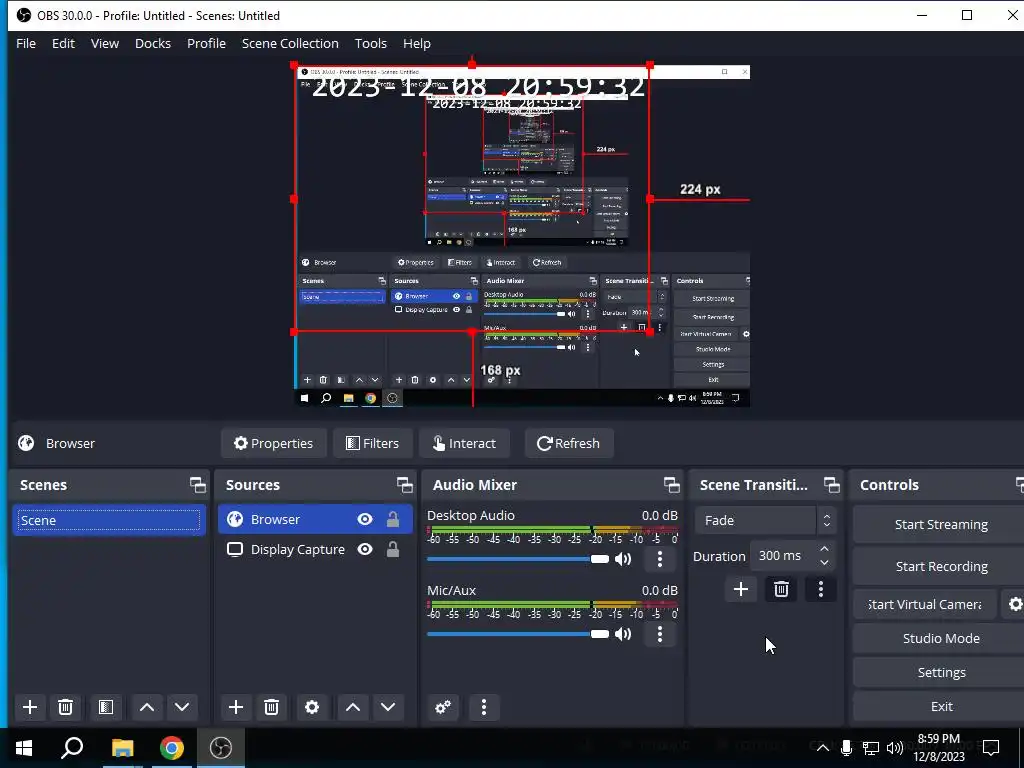Open transition properties three dots
Screen dimensions: 1024x768
821,590
